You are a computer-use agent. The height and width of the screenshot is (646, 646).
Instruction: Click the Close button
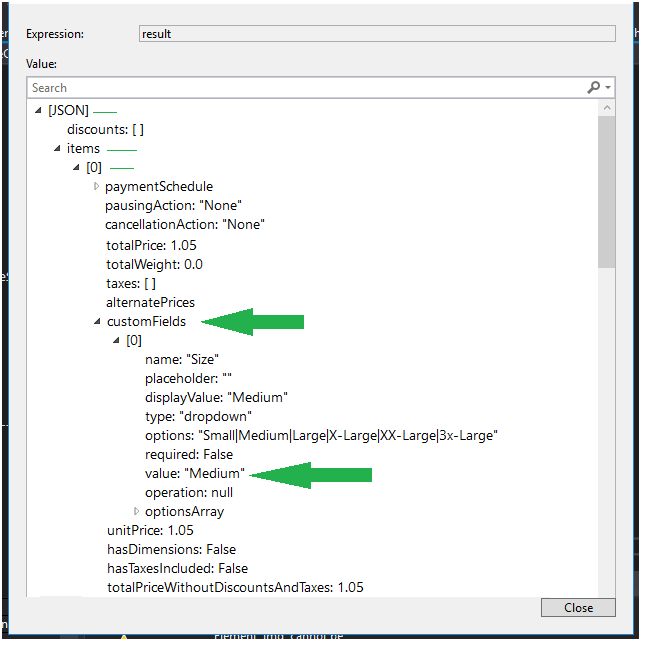[x=578, y=607]
